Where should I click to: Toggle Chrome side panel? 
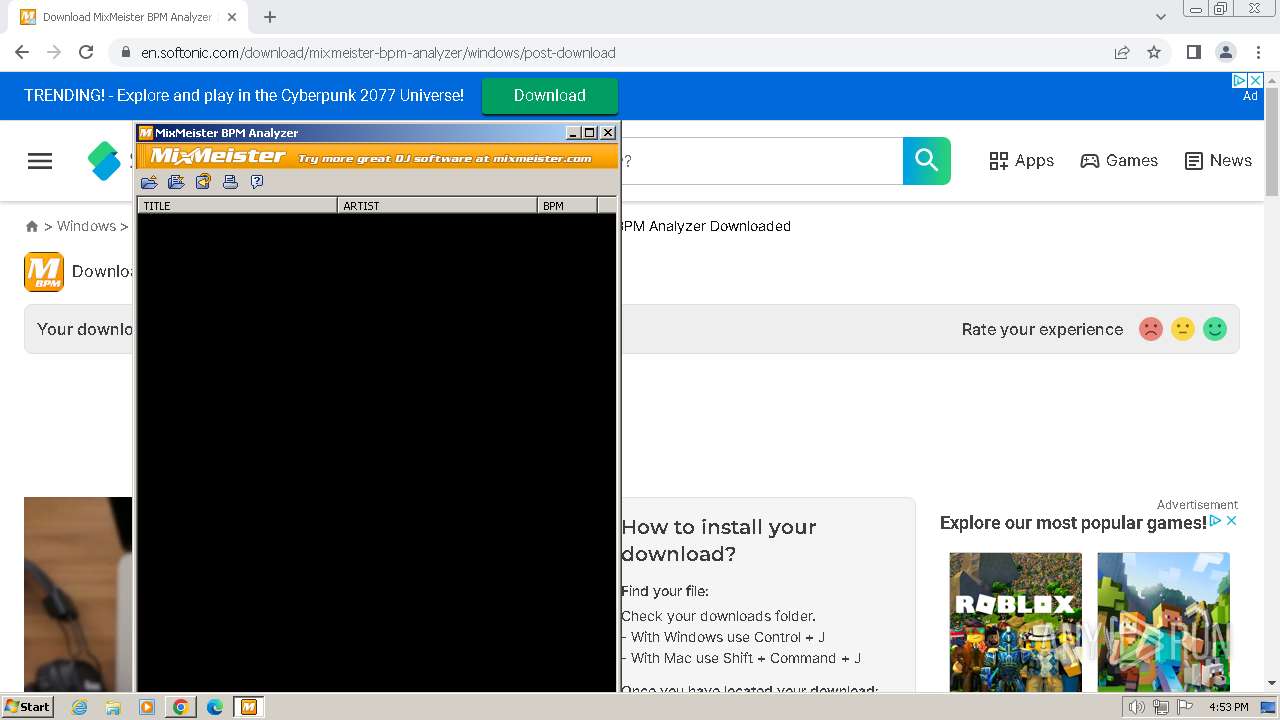[1193, 52]
